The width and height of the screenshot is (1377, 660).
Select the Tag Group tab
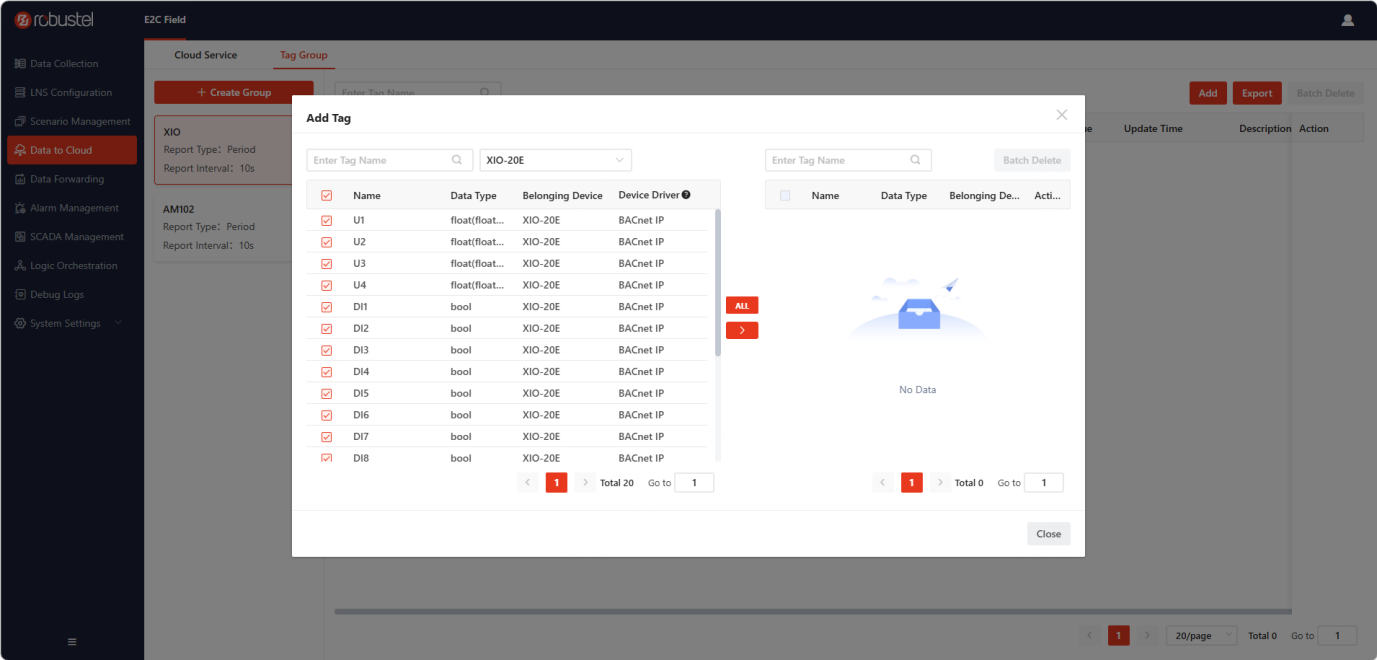click(x=304, y=55)
